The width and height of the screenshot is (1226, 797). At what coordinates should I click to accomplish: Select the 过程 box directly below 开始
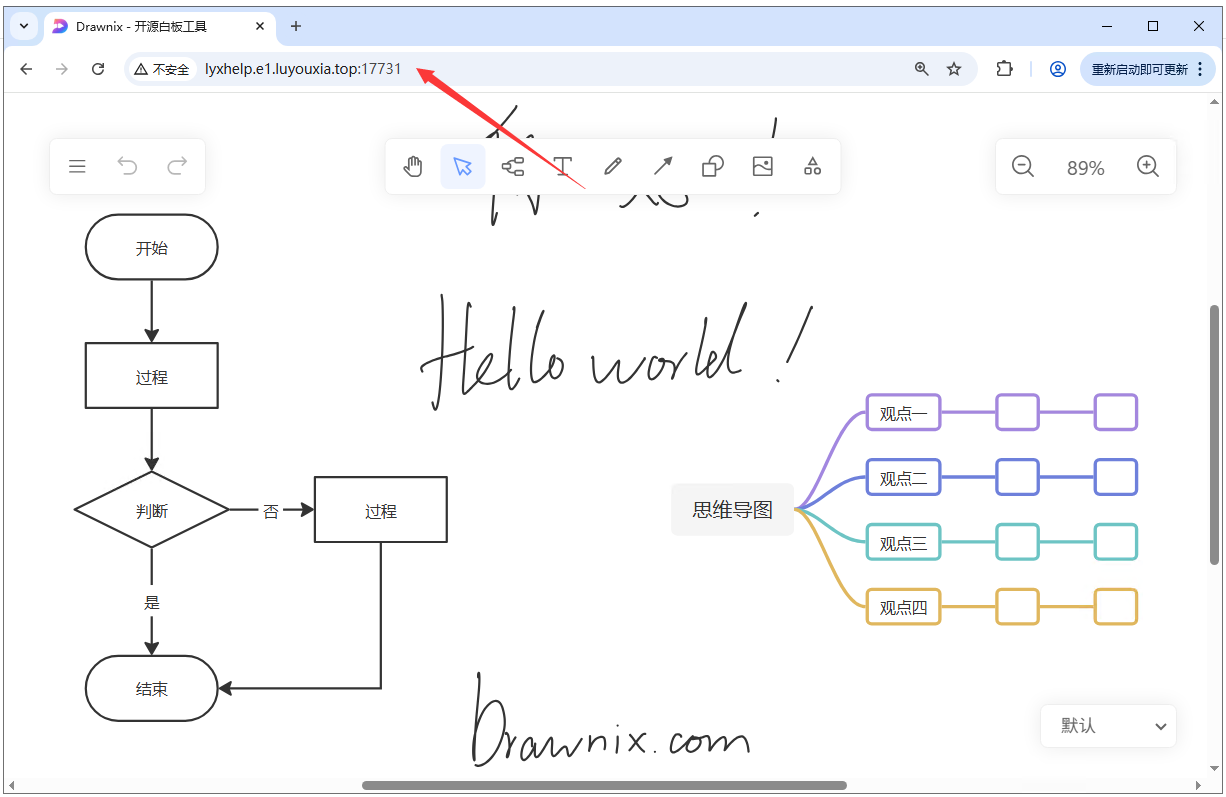152,376
